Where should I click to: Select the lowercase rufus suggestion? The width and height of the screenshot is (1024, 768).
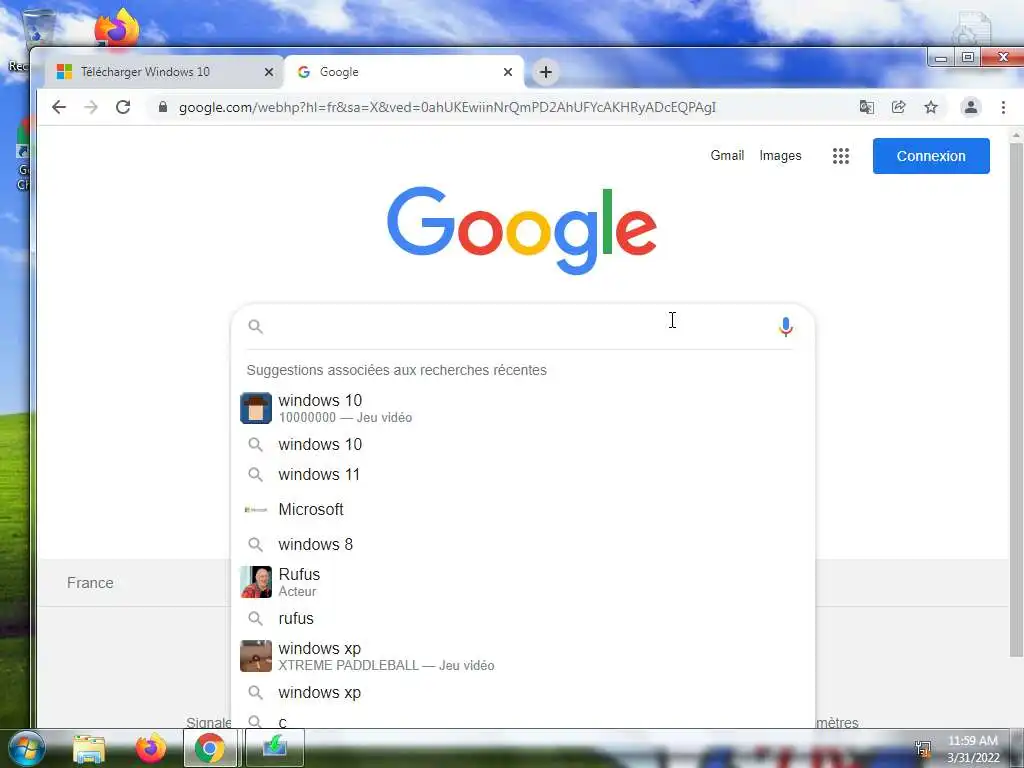[522, 618]
